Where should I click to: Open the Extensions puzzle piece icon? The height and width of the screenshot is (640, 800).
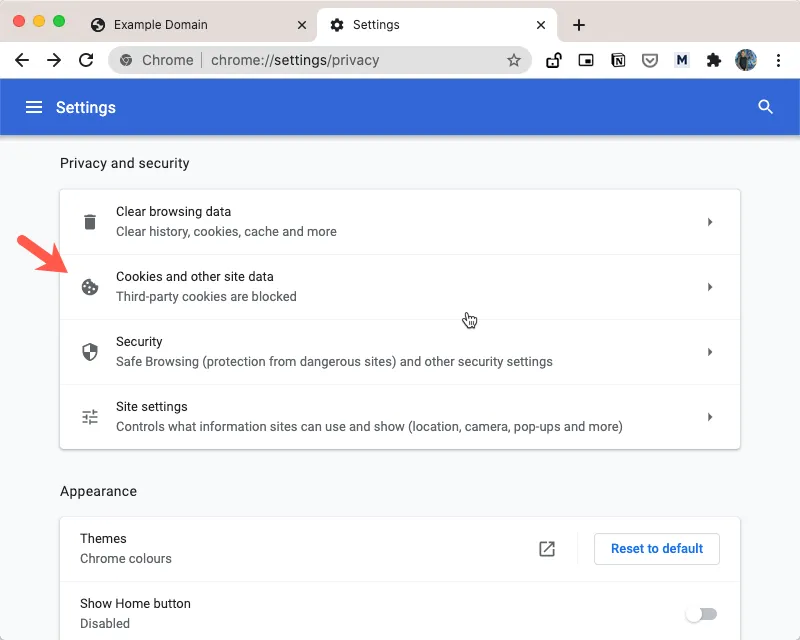pos(713,60)
